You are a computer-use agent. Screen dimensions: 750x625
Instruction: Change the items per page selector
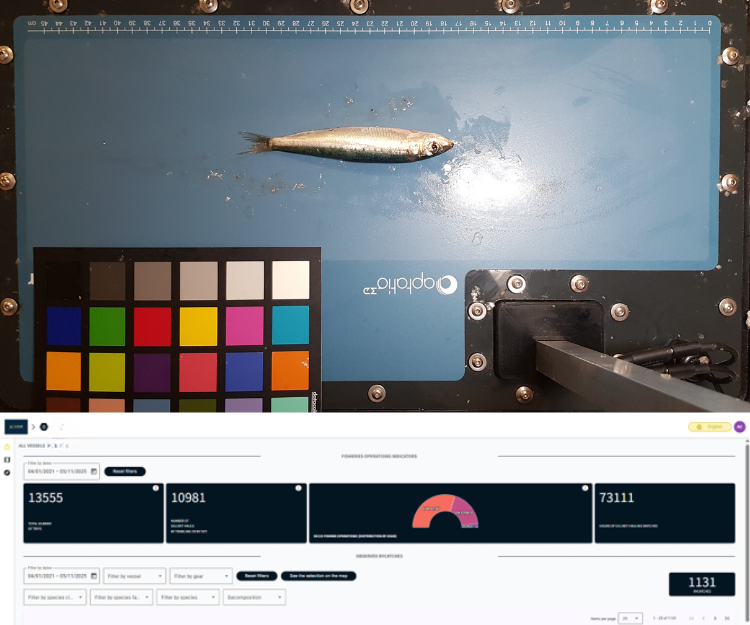click(x=630, y=619)
